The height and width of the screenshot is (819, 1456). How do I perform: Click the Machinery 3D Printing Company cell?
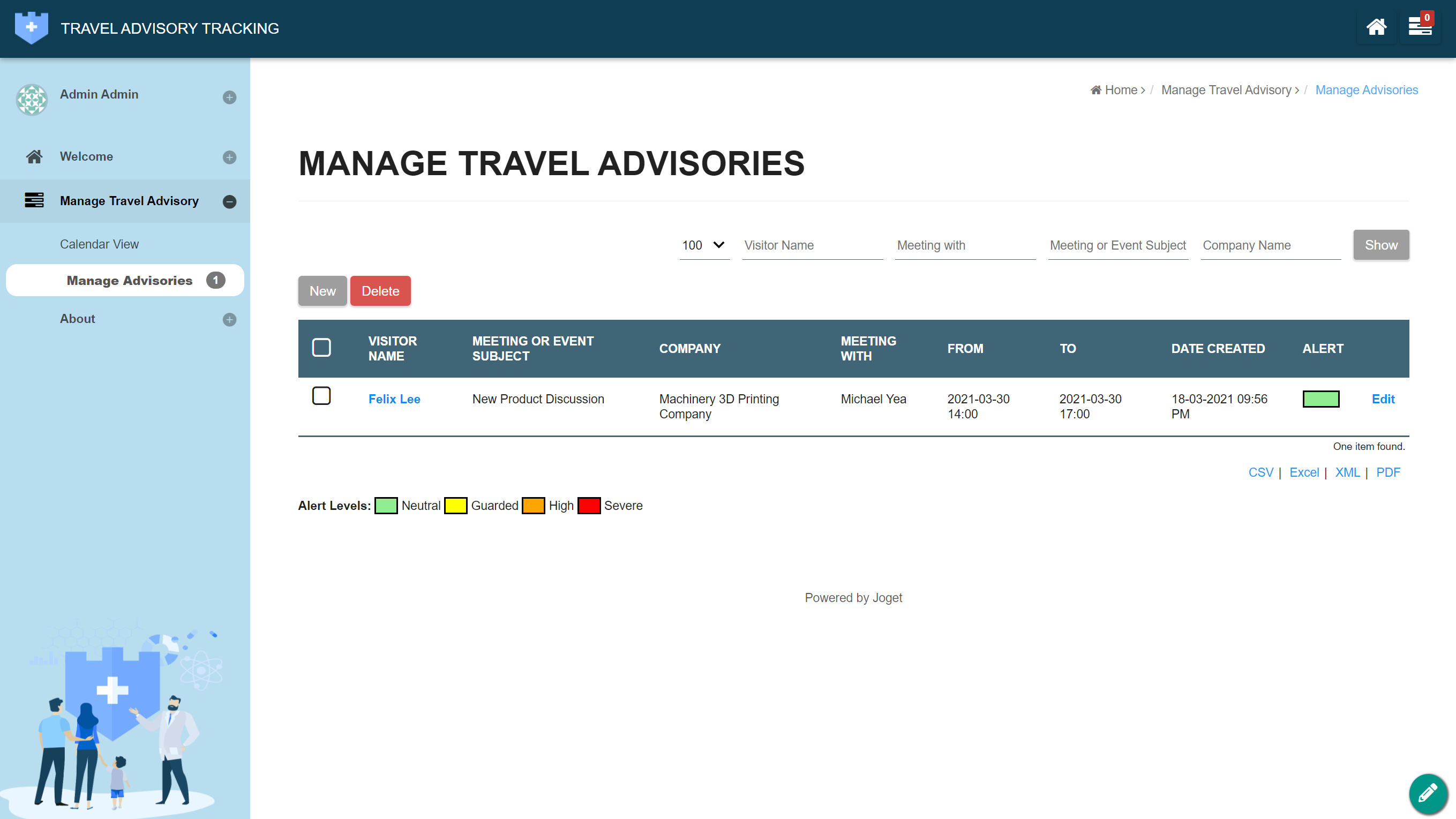pos(719,407)
